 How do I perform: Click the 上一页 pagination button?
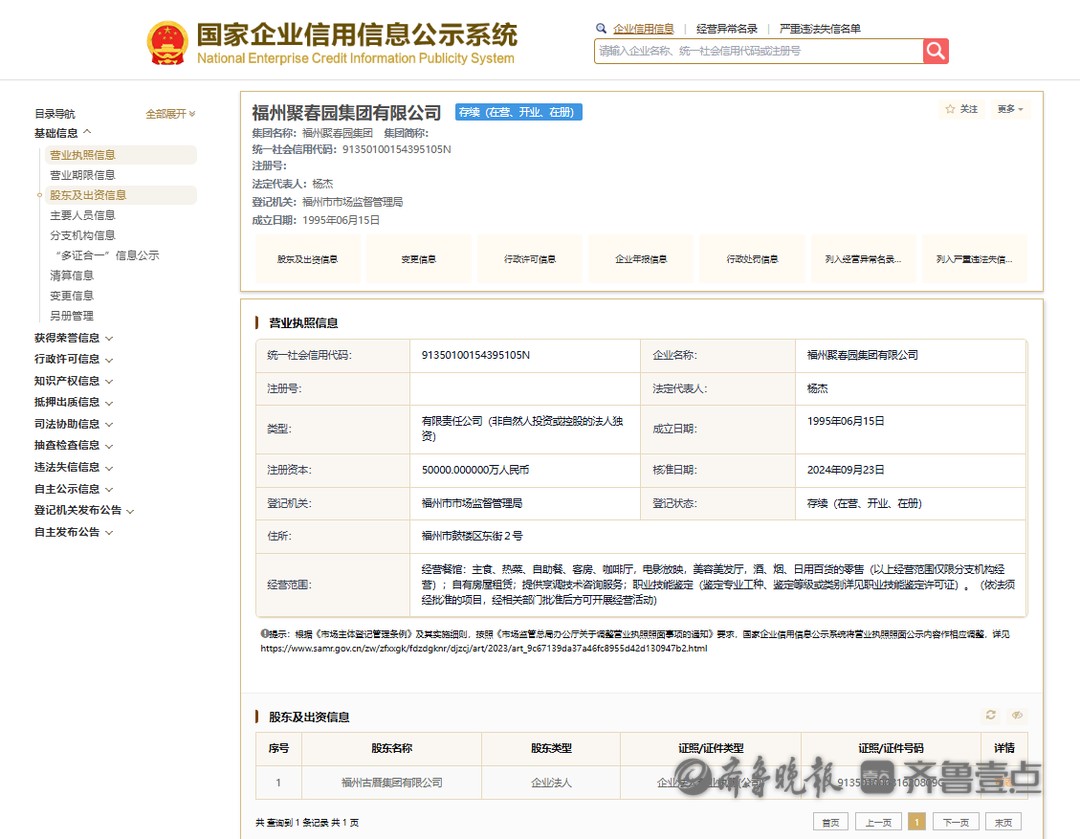[x=878, y=822]
